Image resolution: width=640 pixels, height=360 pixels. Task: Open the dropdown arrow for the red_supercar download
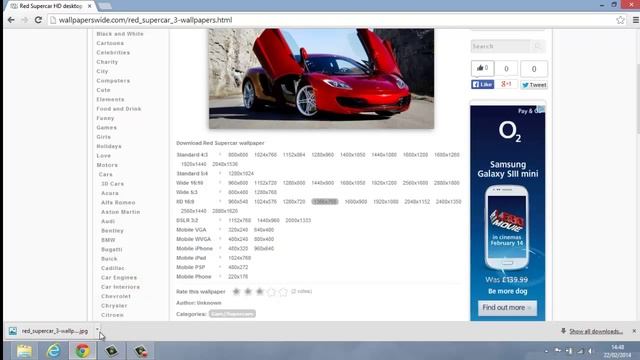point(97,330)
